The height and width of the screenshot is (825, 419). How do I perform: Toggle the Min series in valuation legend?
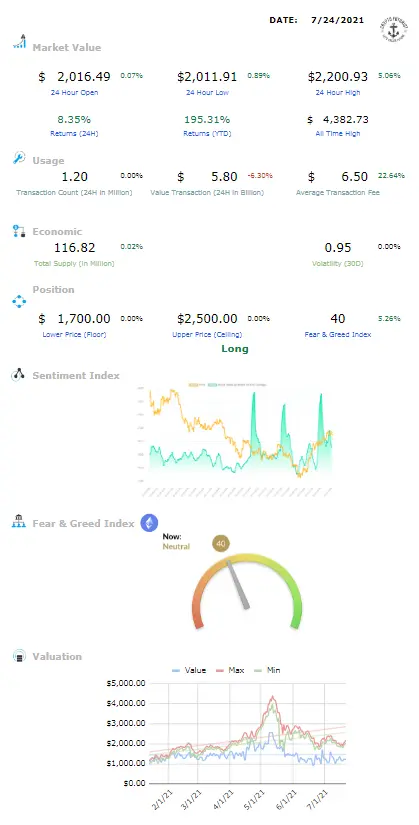267,670
